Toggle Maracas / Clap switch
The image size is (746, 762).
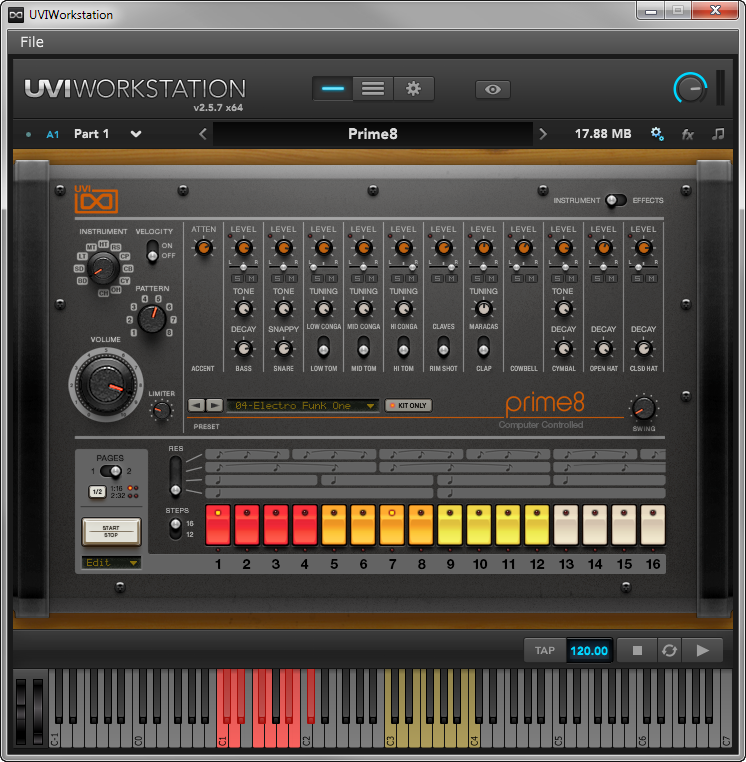tap(483, 348)
